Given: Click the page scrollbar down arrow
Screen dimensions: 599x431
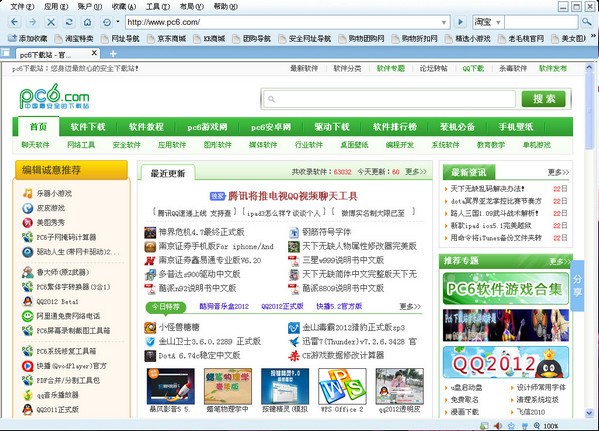Looking at the screenshot, I should pyautogui.click(x=589, y=413).
